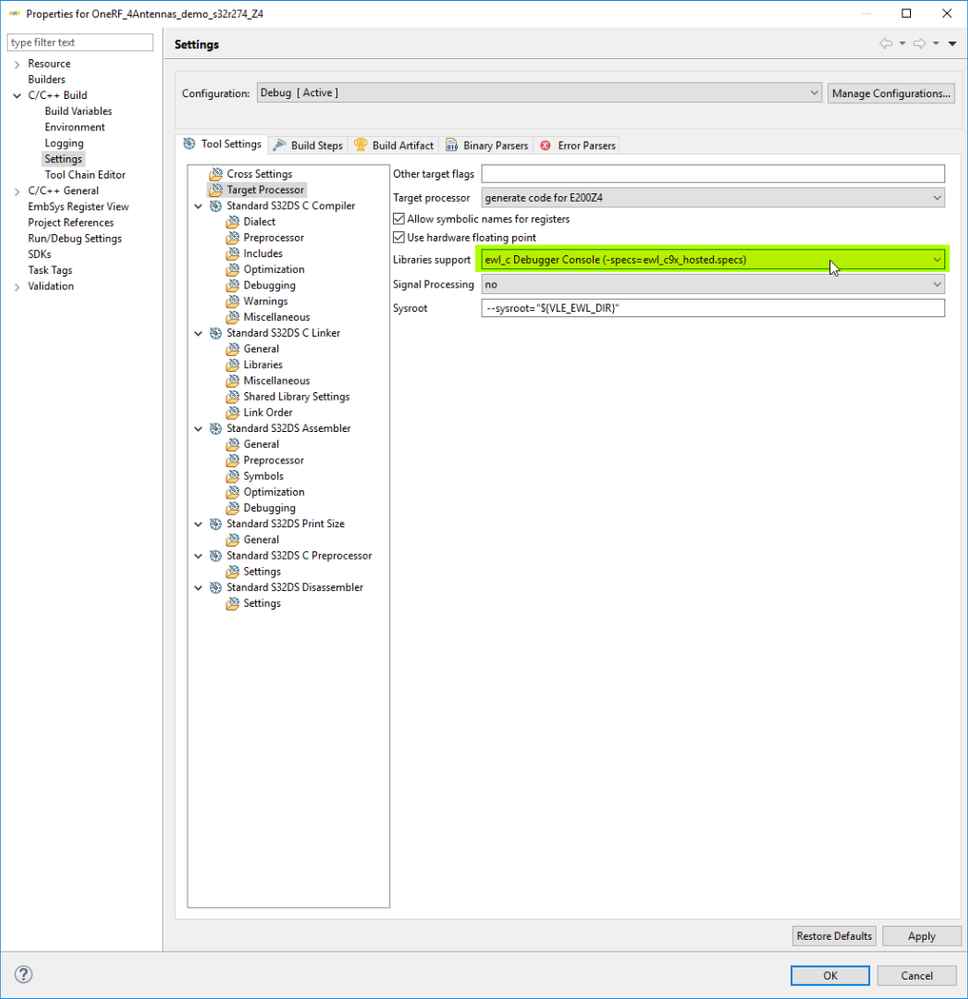
Task: Collapse the C/C++ Build node
Action: pos(17,96)
